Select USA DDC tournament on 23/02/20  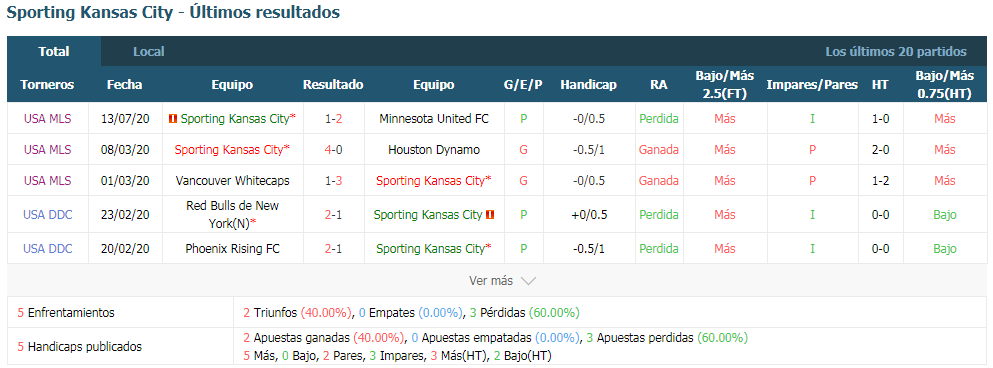coord(47,215)
